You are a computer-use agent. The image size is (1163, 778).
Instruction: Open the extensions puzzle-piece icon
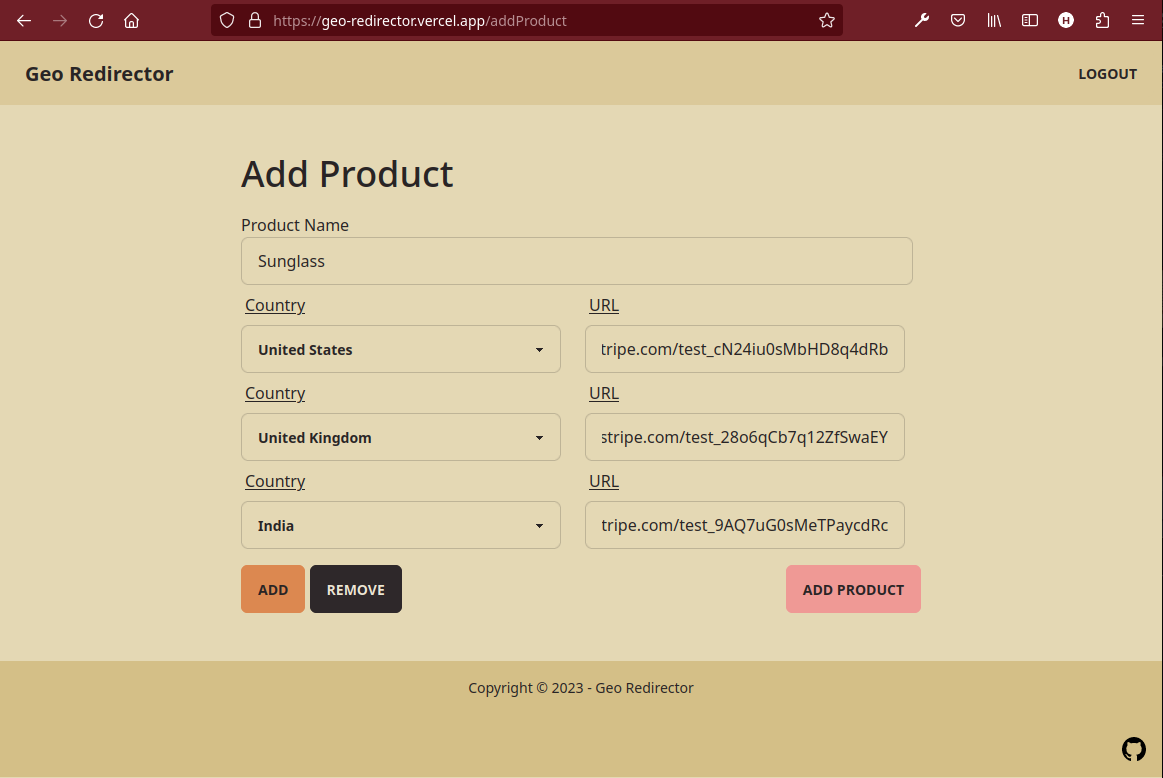[1101, 20]
